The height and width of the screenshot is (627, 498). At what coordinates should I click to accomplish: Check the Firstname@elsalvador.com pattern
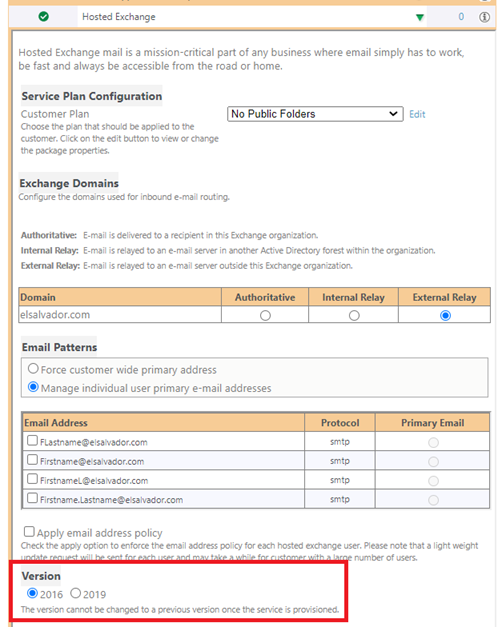(32, 459)
